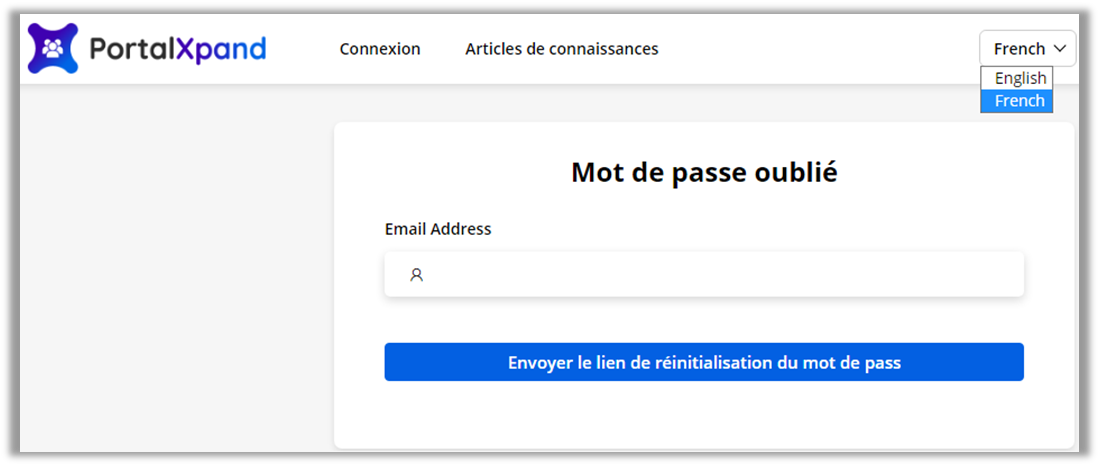Open the Connexion page
The width and height of the screenshot is (1100, 466).
(380, 49)
